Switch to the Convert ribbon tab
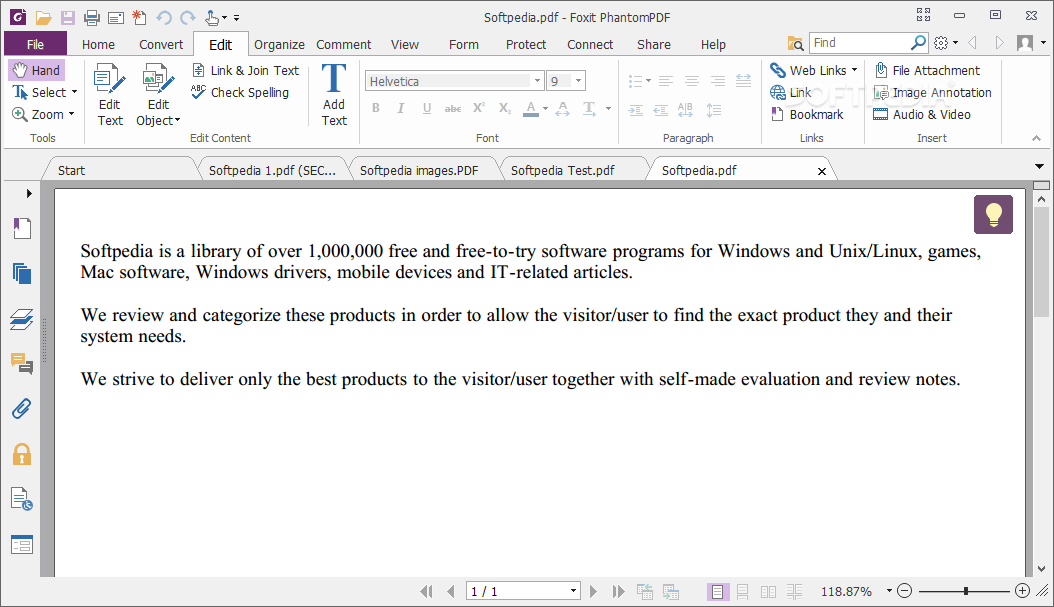This screenshot has width=1054, height=607. click(161, 44)
